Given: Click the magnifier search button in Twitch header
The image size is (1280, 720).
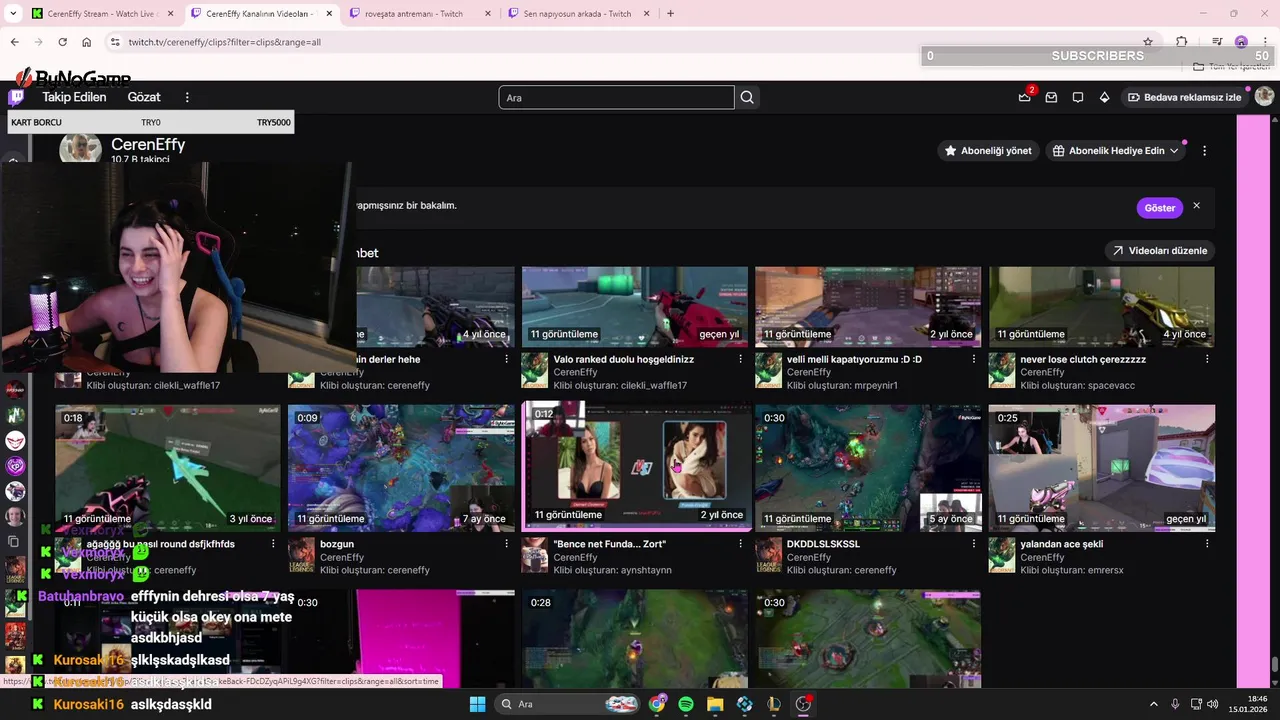Looking at the screenshot, I should click(747, 97).
